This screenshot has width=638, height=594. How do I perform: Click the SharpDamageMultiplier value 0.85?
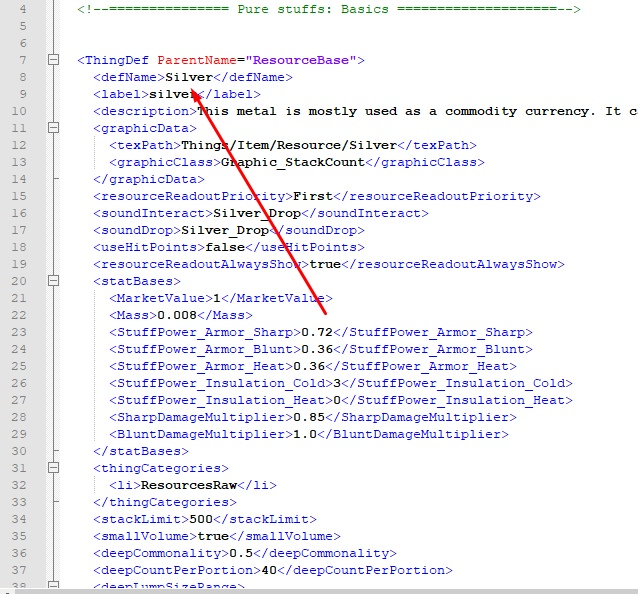click(x=309, y=417)
